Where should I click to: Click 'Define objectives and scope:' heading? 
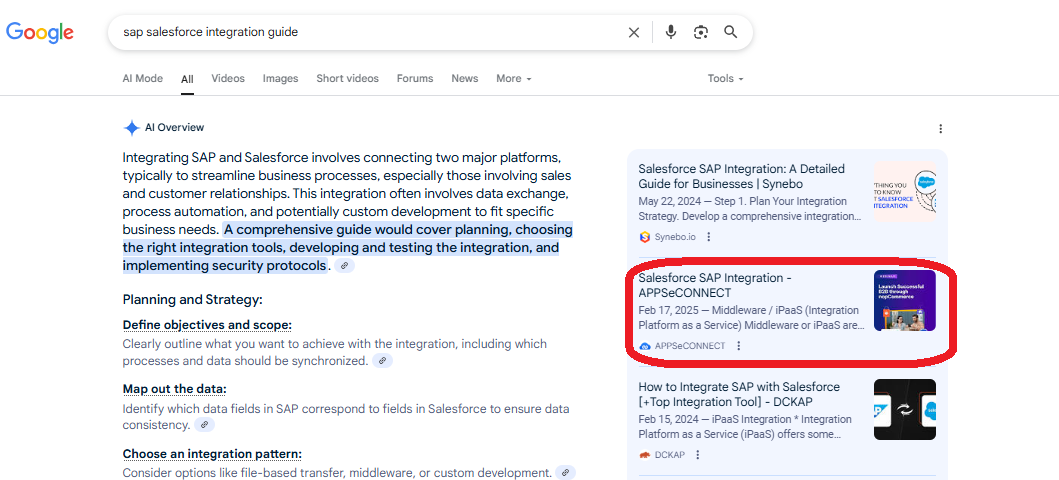tap(207, 325)
